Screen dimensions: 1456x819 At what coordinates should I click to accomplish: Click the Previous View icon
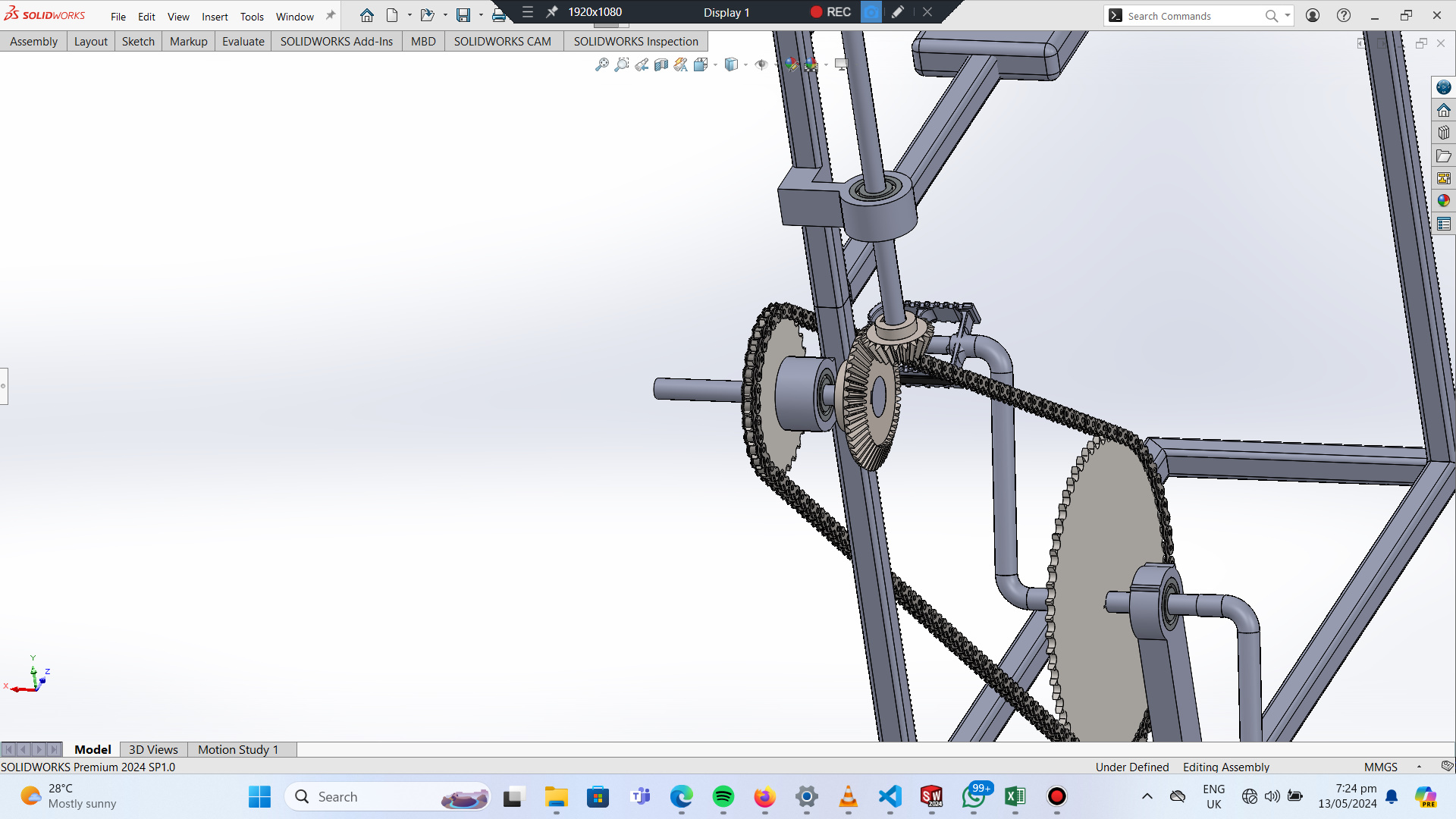642,65
